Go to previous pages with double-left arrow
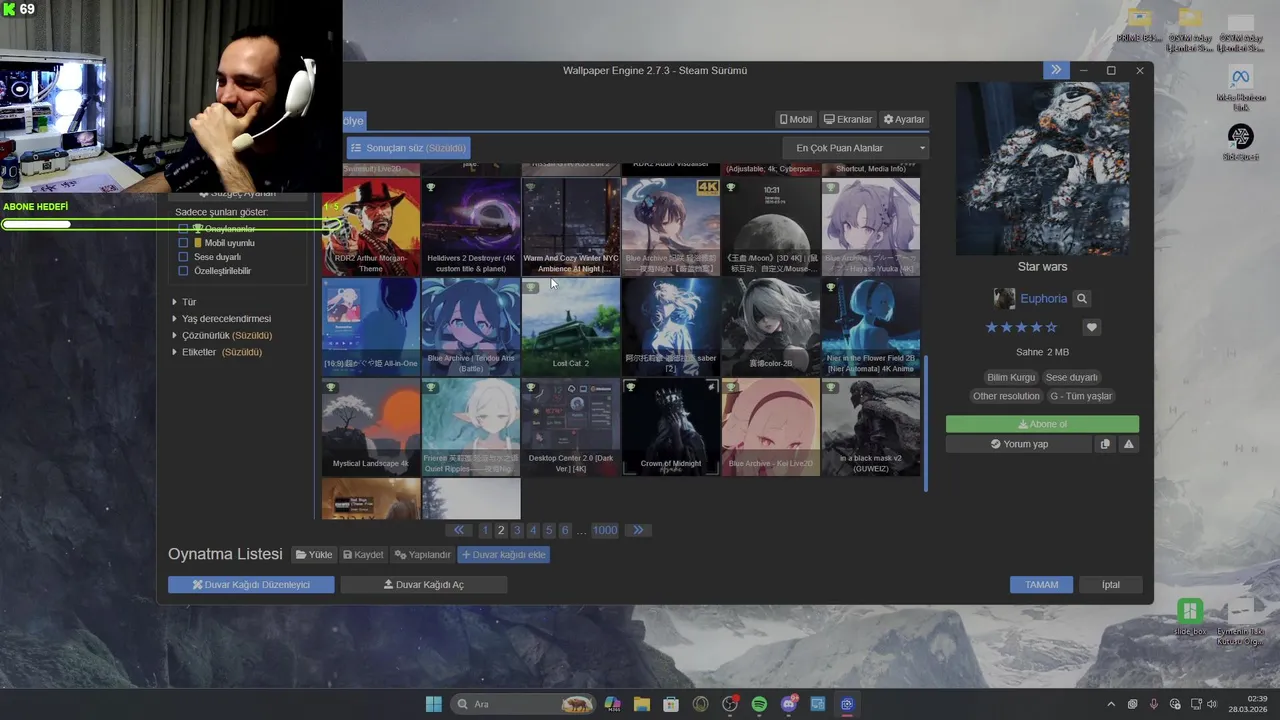This screenshot has width=1280, height=720. click(x=459, y=530)
